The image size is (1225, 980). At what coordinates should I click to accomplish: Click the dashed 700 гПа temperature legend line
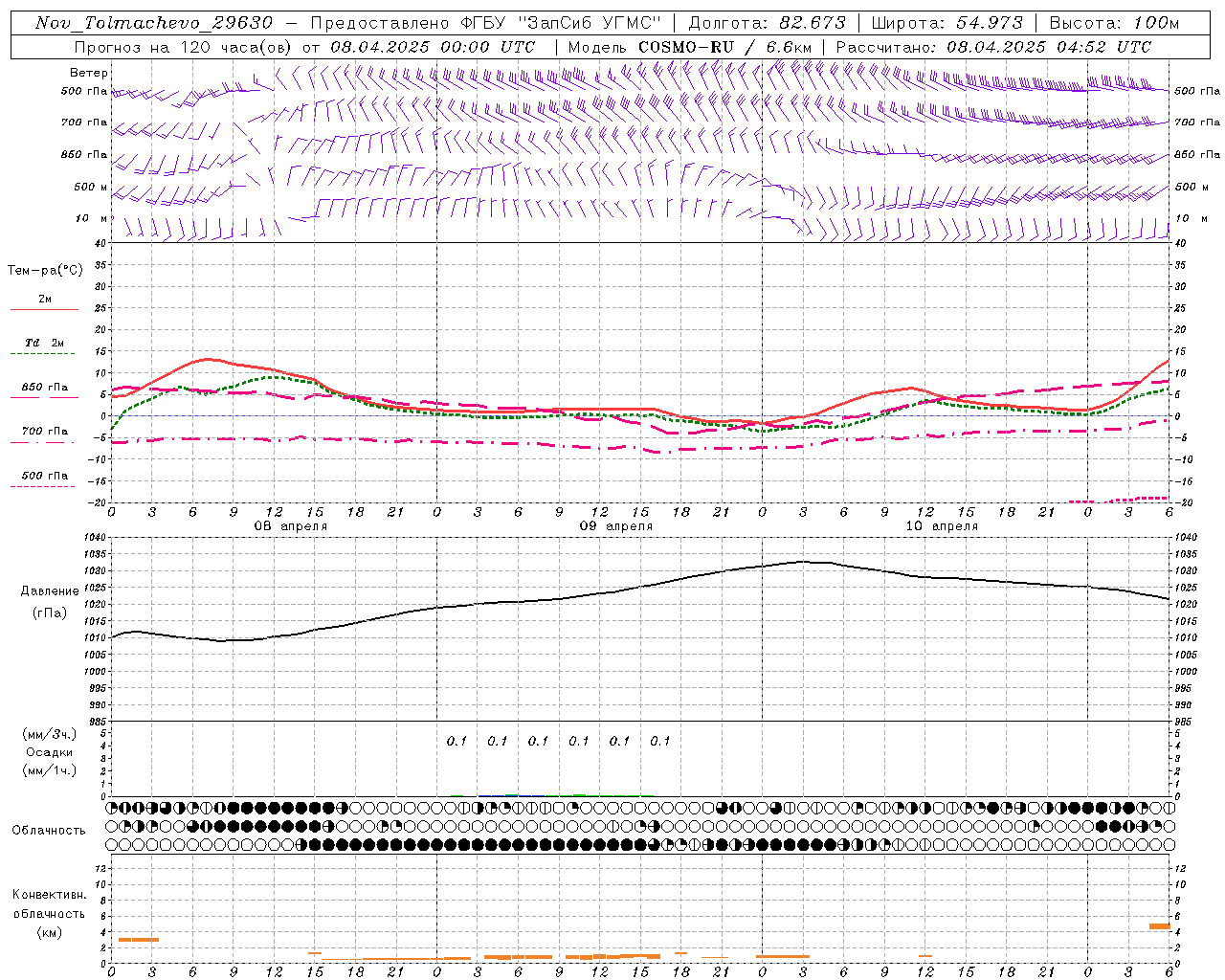click(x=44, y=442)
